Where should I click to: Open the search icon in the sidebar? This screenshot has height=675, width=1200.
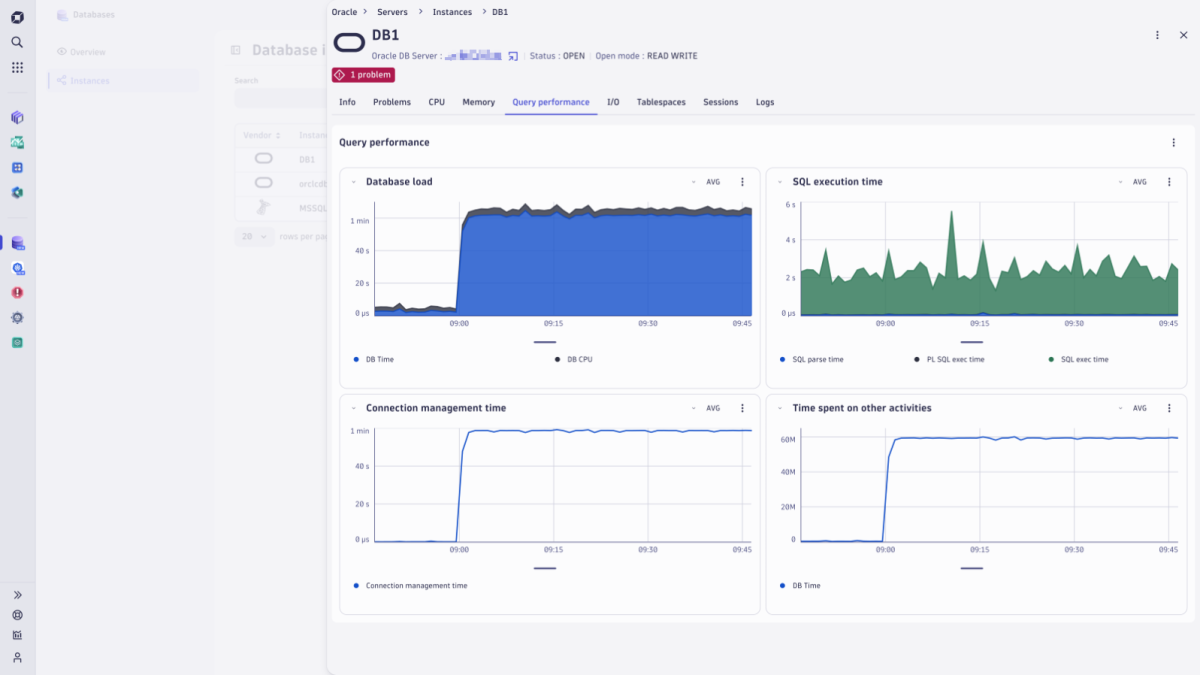point(16,43)
